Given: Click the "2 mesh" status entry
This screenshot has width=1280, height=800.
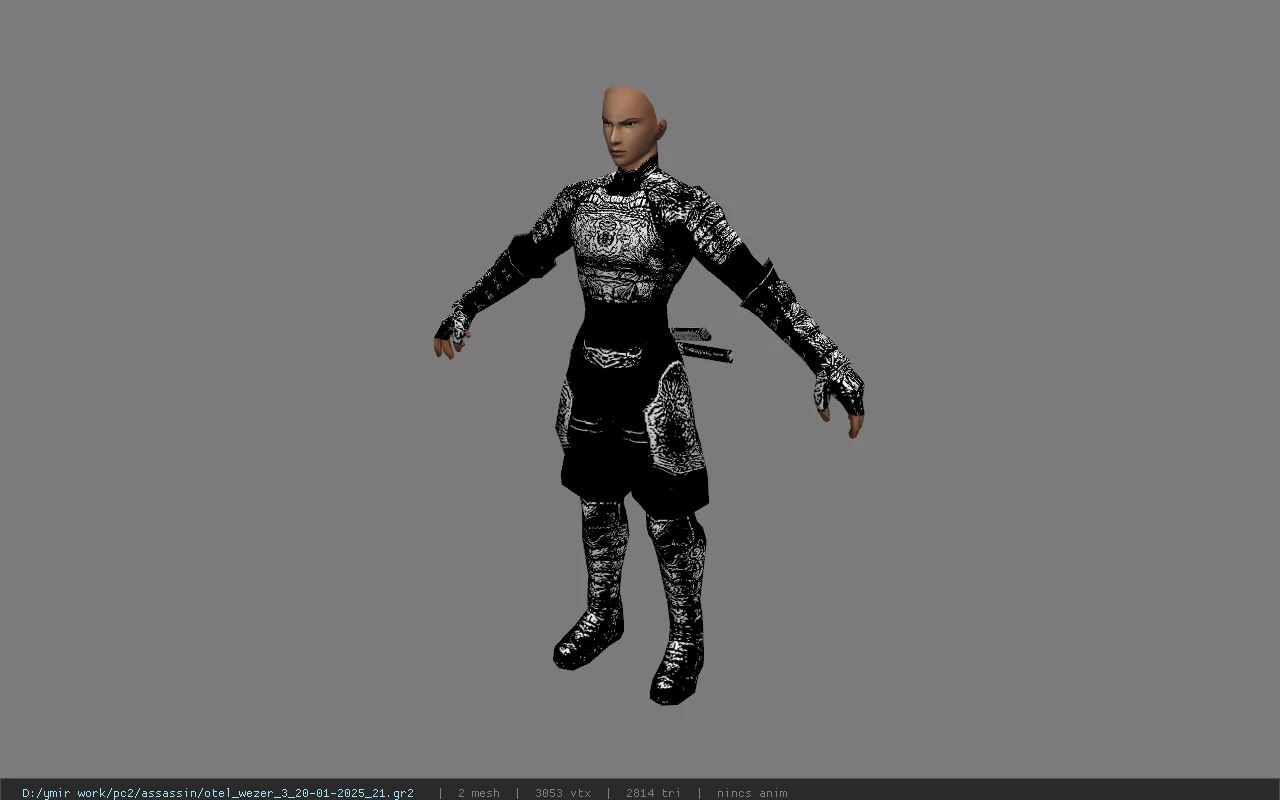Looking at the screenshot, I should (478, 793).
